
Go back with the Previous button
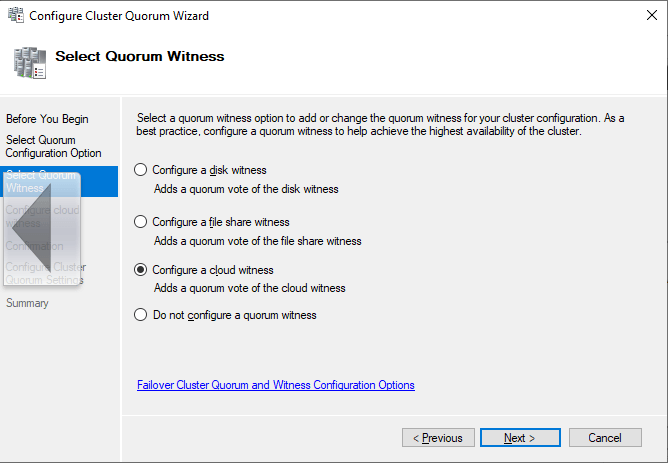pos(438,437)
